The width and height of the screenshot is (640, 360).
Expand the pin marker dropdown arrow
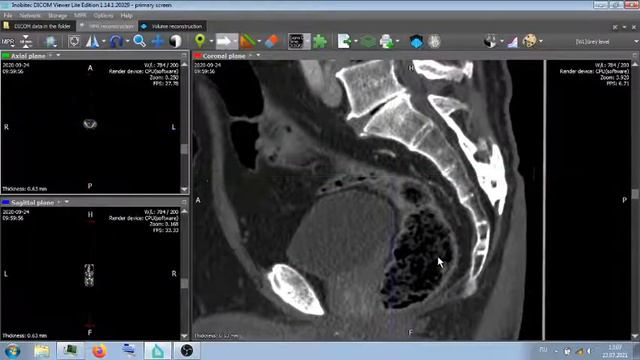pyautogui.click(x=211, y=42)
